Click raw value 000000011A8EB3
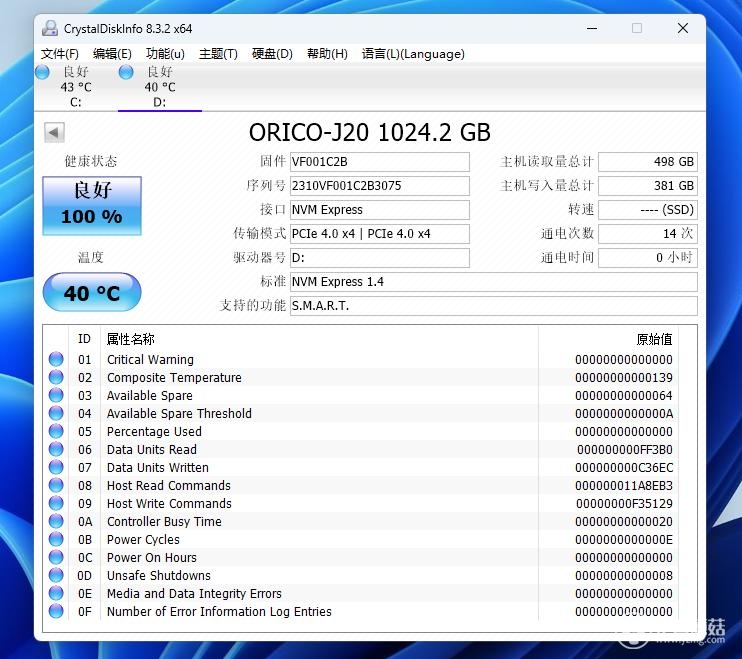 coord(624,485)
